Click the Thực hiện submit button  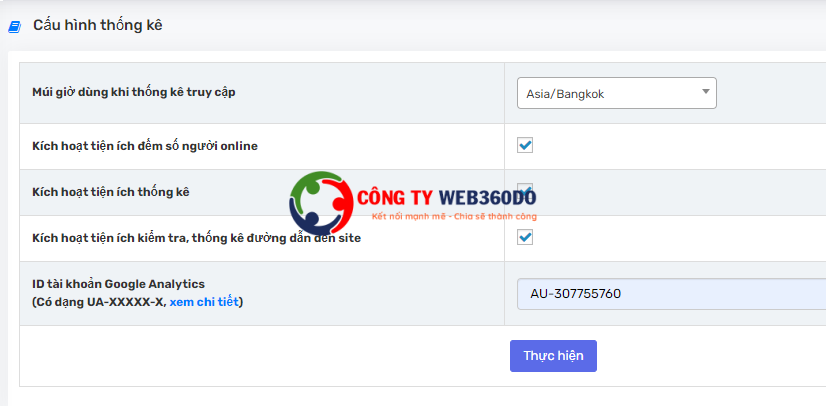553,356
